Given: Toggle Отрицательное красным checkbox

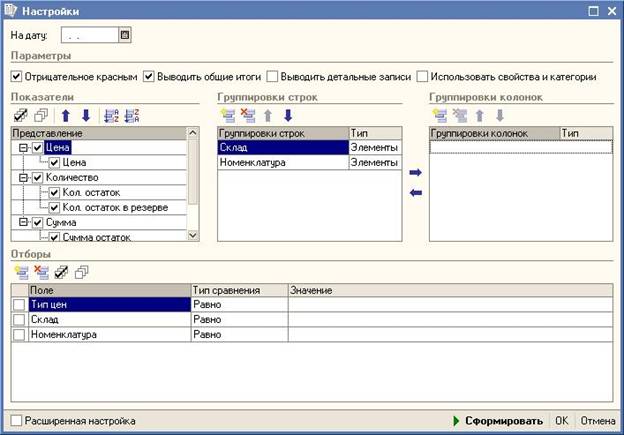Looking at the screenshot, I should (16, 76).
